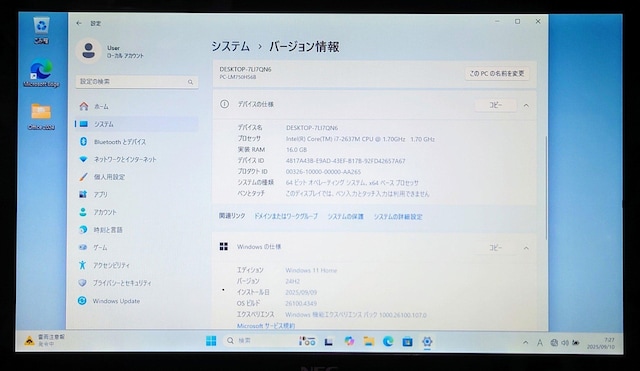Screen dimensions: 640x371
Task: Collapse the デバイスの仕様 section chevron
Action: coord(526,105)
